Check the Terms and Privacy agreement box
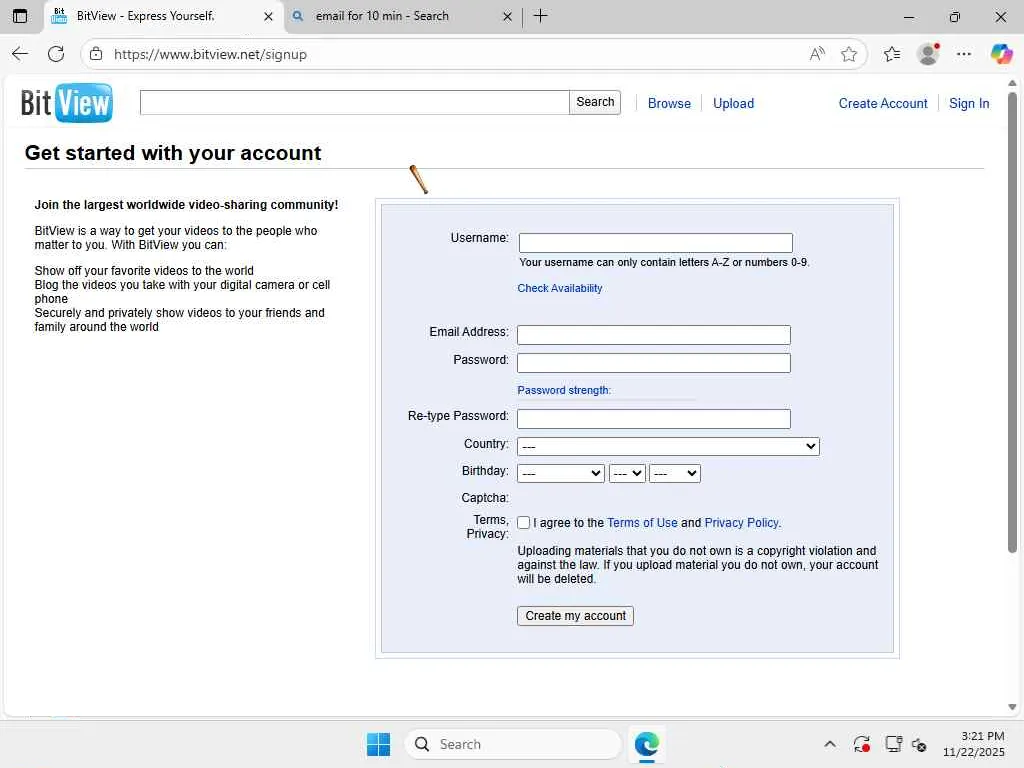The image size is (1024, 768). pyautogui.click(x=523, y=522)
